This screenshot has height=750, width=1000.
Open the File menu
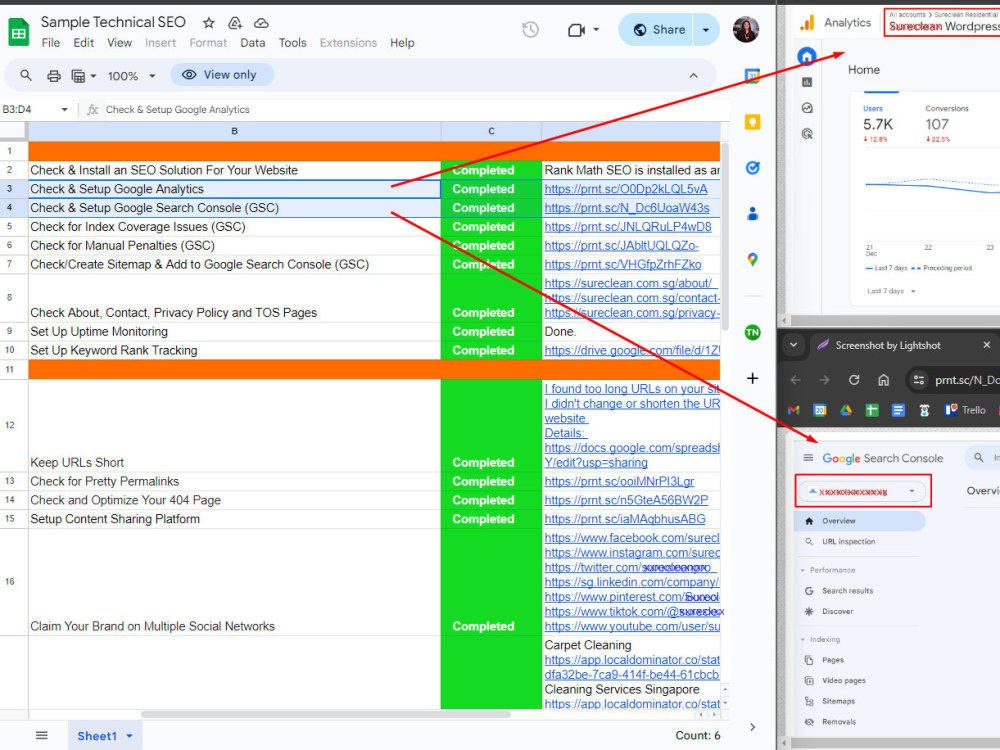click(50, 43)
